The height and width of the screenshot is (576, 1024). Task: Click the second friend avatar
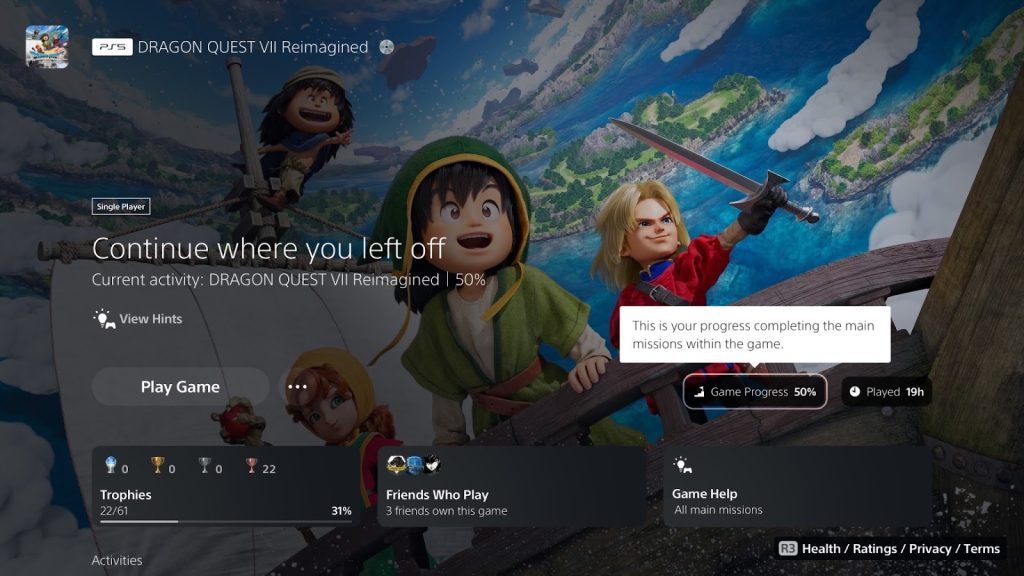415,465
